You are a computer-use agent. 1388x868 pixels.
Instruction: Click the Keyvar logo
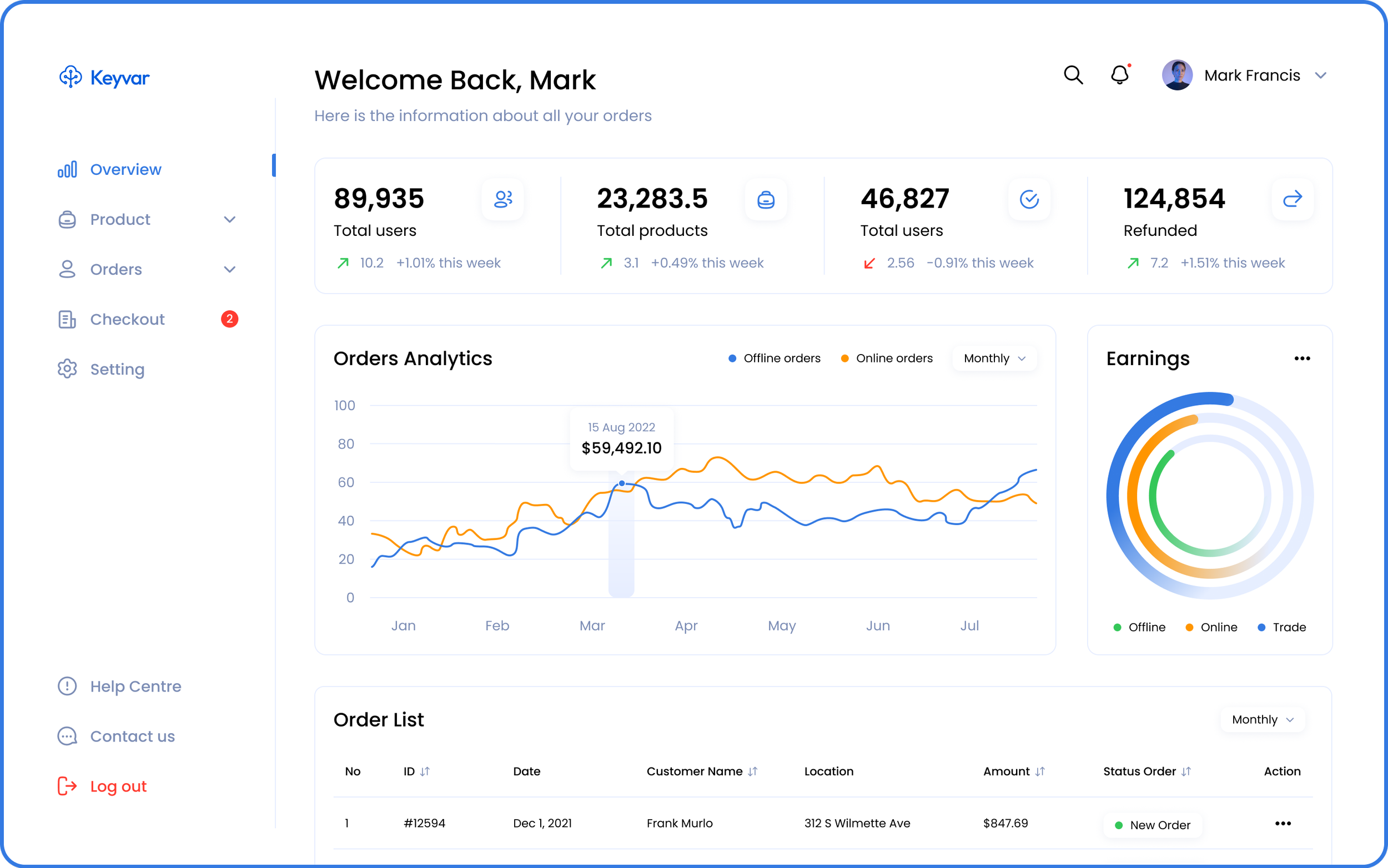point(104,77)
